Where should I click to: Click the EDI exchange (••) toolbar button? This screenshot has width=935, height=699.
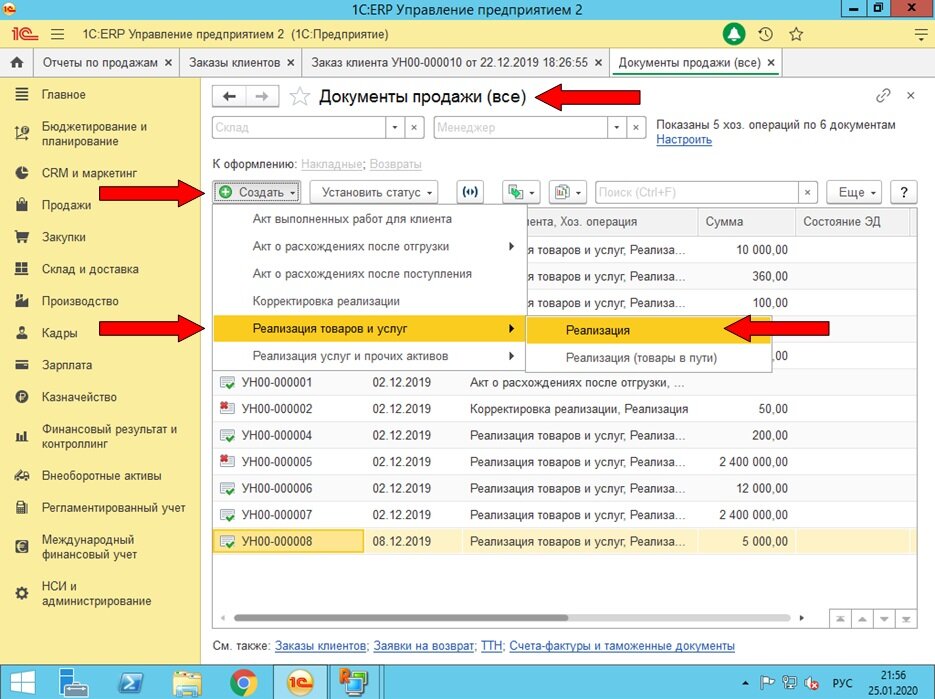click(x=470, y=192)
